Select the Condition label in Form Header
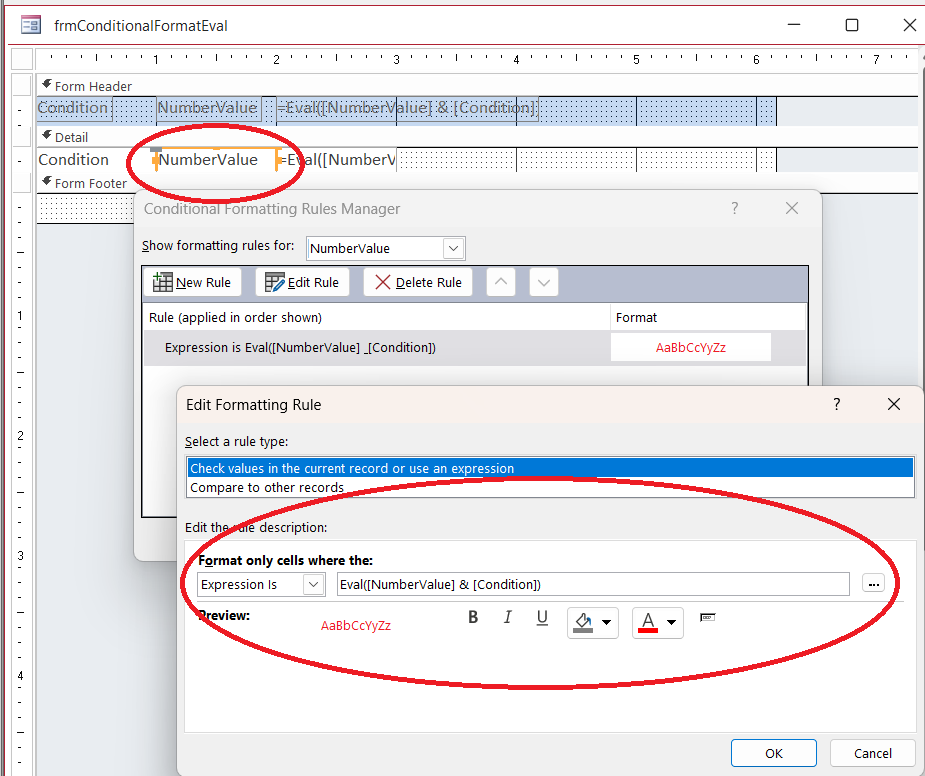This screenshot has width=925, height=776. point(74,109)
